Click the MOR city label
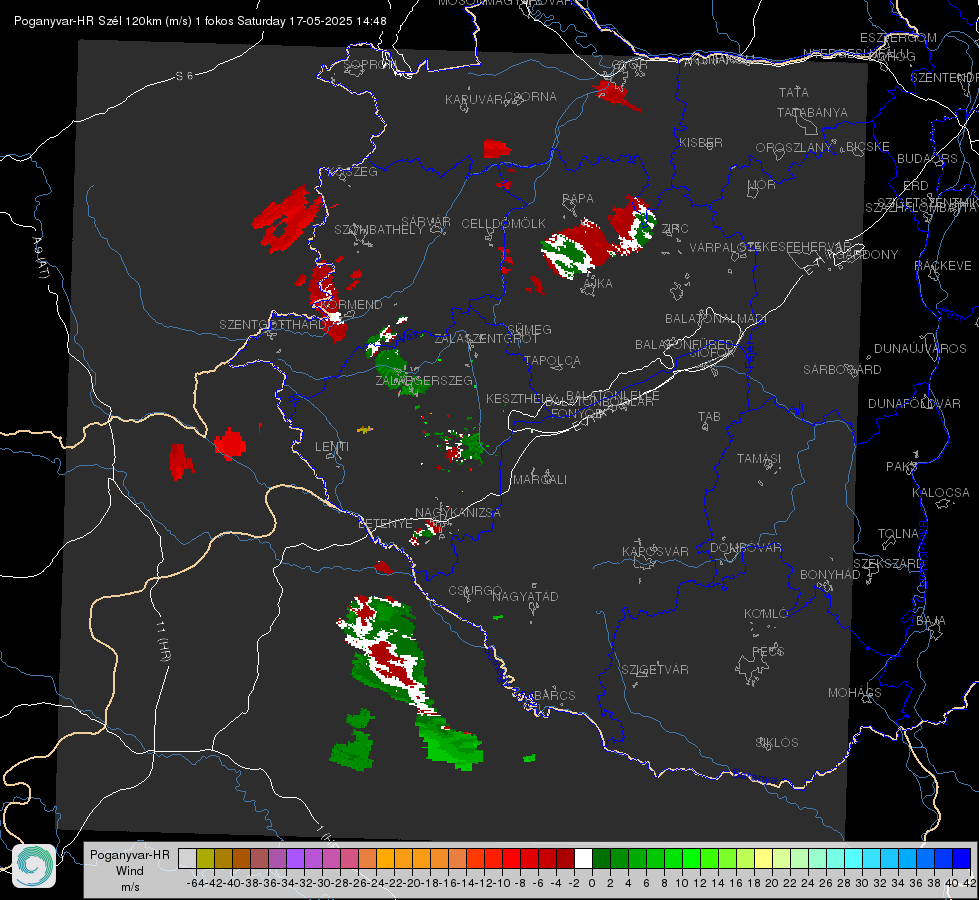 (761, 185)
